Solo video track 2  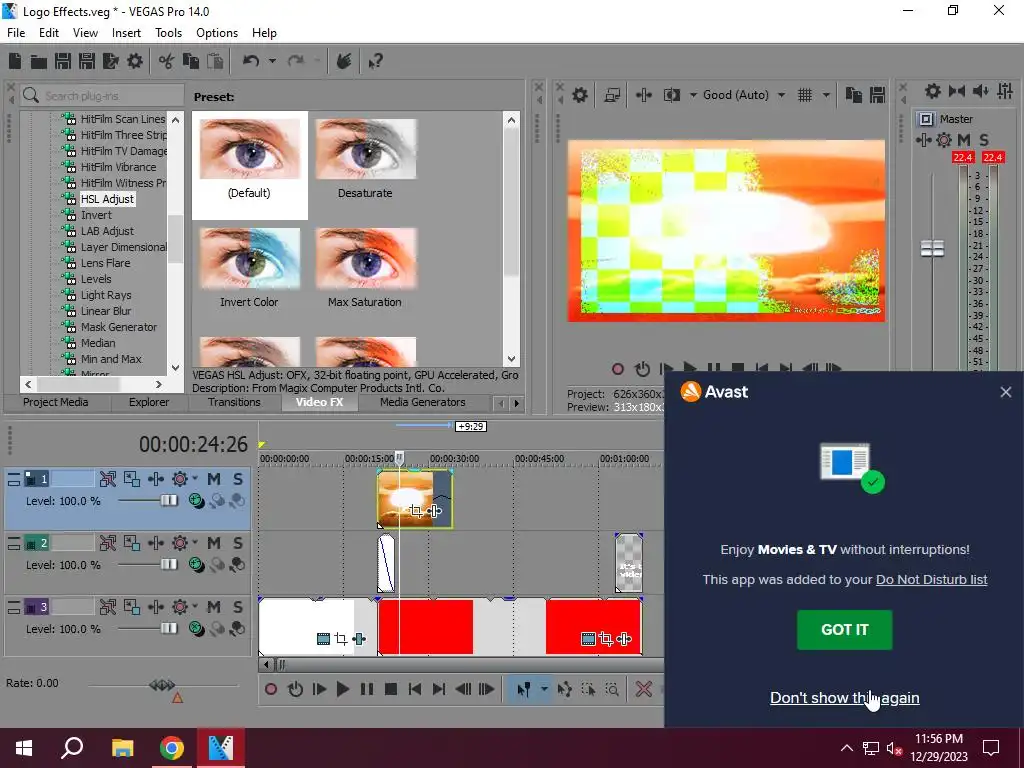(x=238, y=543)
